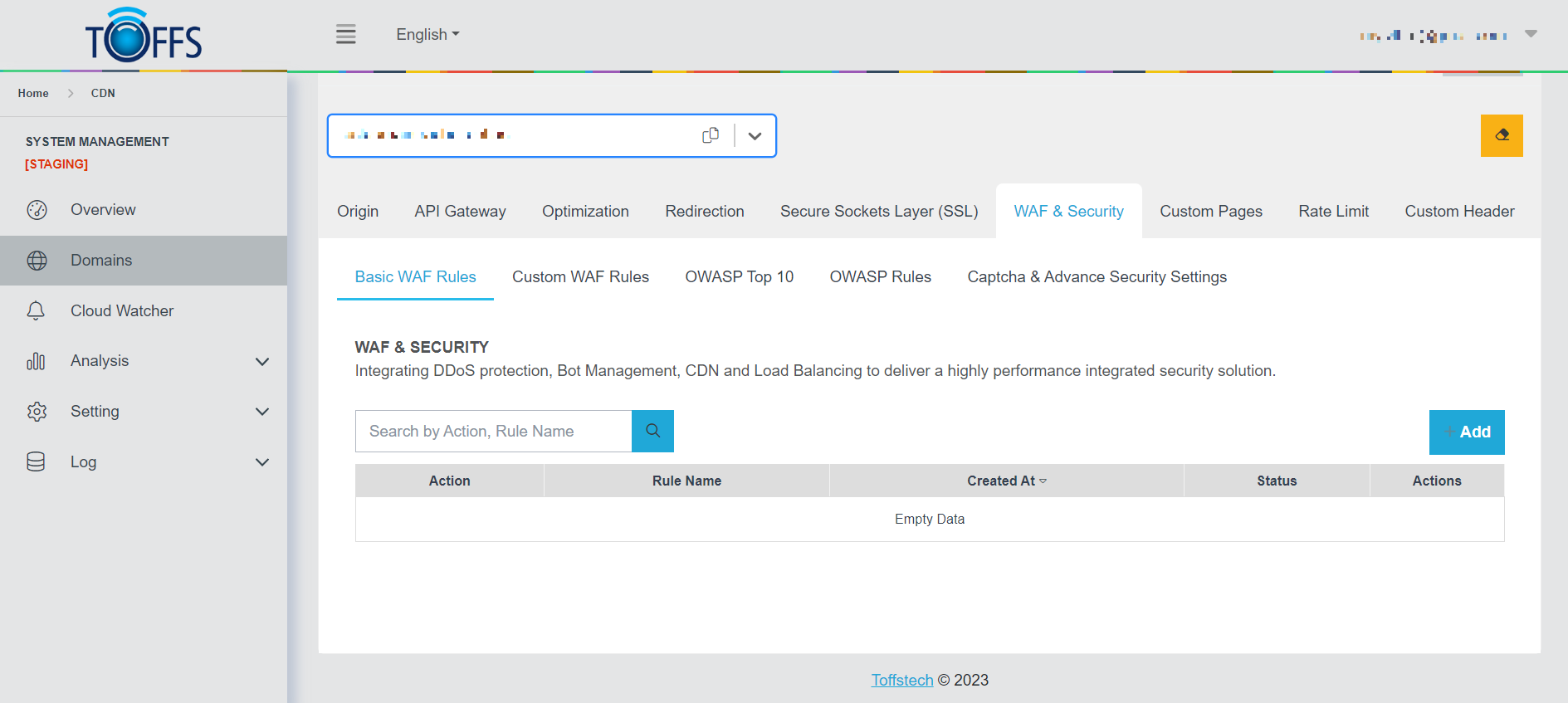Open Overview from sidebar
The image size is (1568, 703).
(103, 210)
